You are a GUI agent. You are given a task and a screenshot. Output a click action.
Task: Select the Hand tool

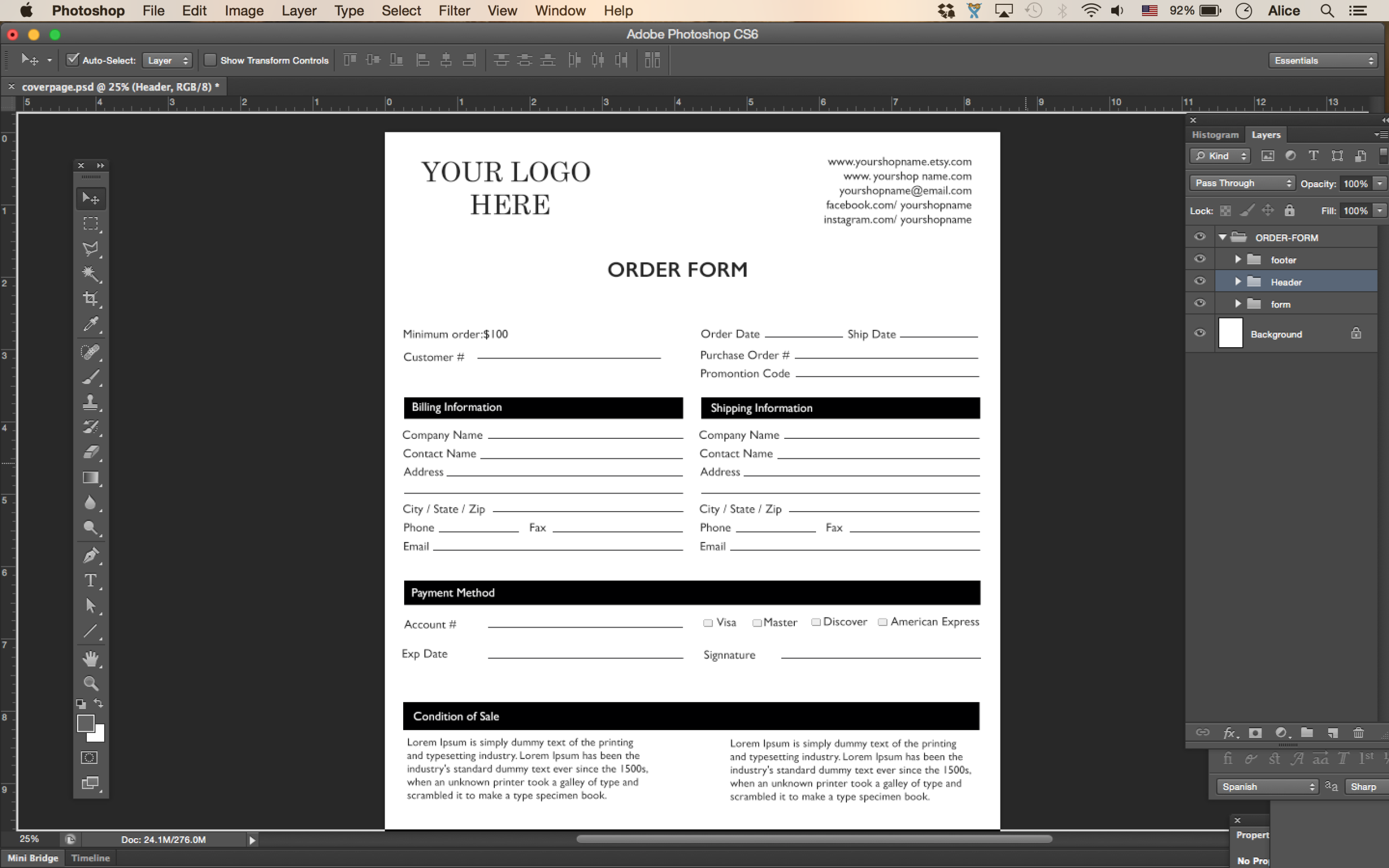point(90,658)
